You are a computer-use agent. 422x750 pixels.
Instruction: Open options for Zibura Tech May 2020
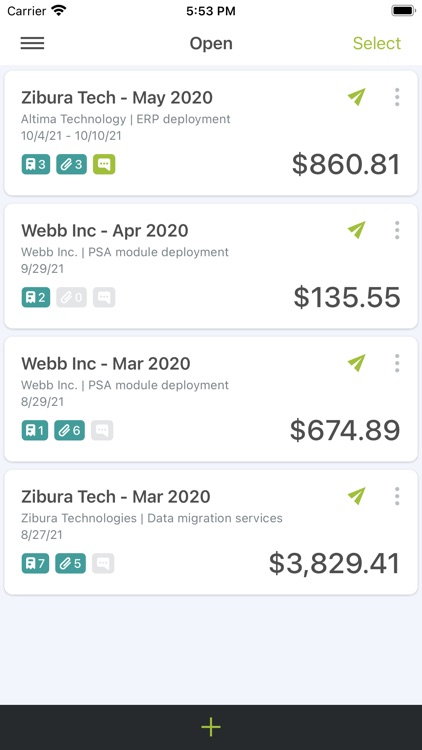397,97
